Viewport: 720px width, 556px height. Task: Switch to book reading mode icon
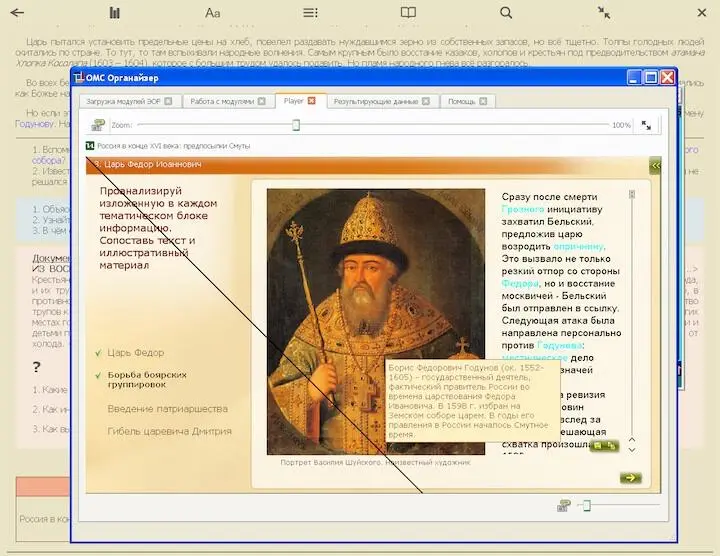(x=408, y=12)
